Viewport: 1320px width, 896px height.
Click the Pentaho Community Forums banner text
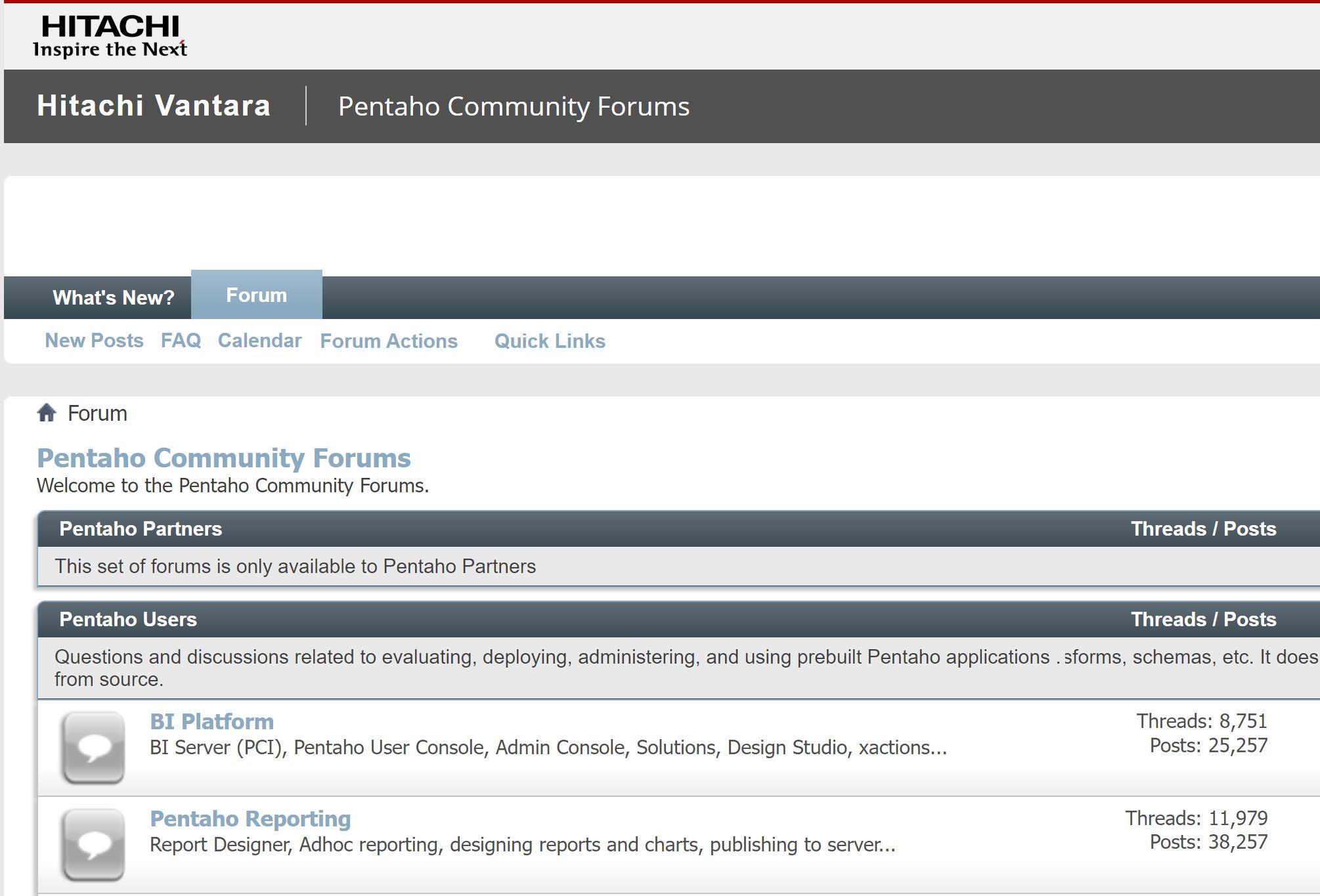[x=514, y=106]
